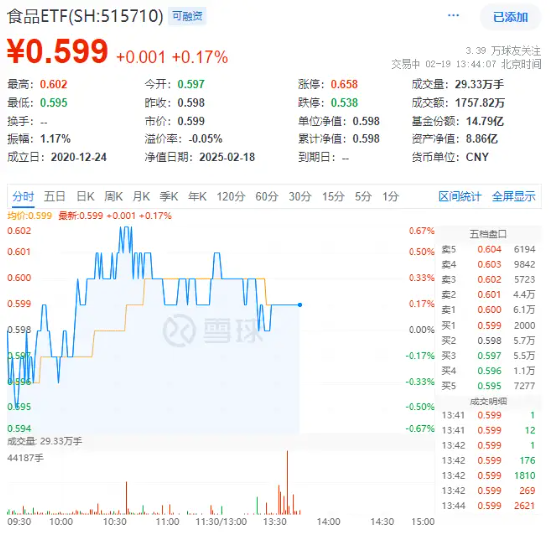The width and height of the screenshot is (550, 535).
Task: Click the 成交明细 header
Action: pos(488,401)
